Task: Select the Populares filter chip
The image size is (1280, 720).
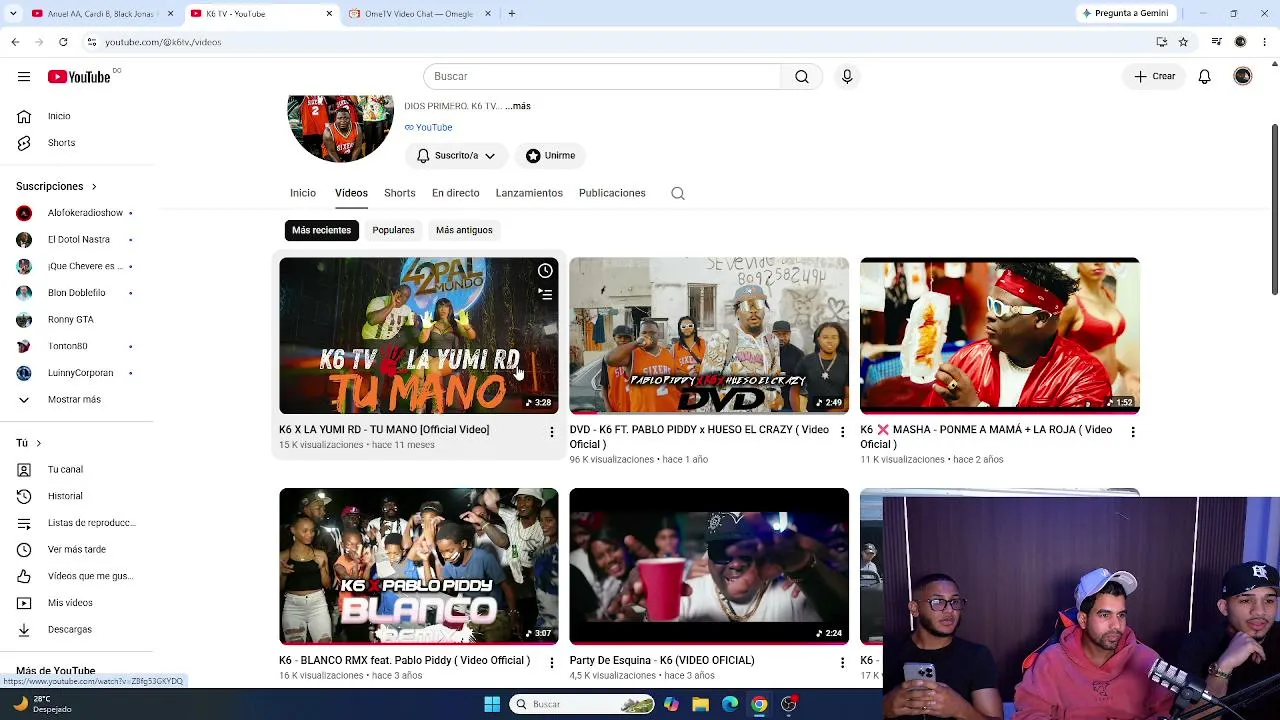Action: tap(393, 230)
